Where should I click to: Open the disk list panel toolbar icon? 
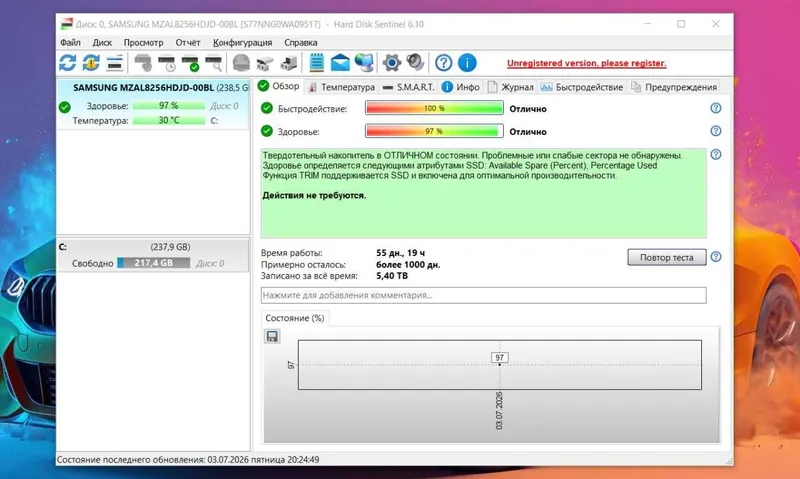[x=115, y=63]
